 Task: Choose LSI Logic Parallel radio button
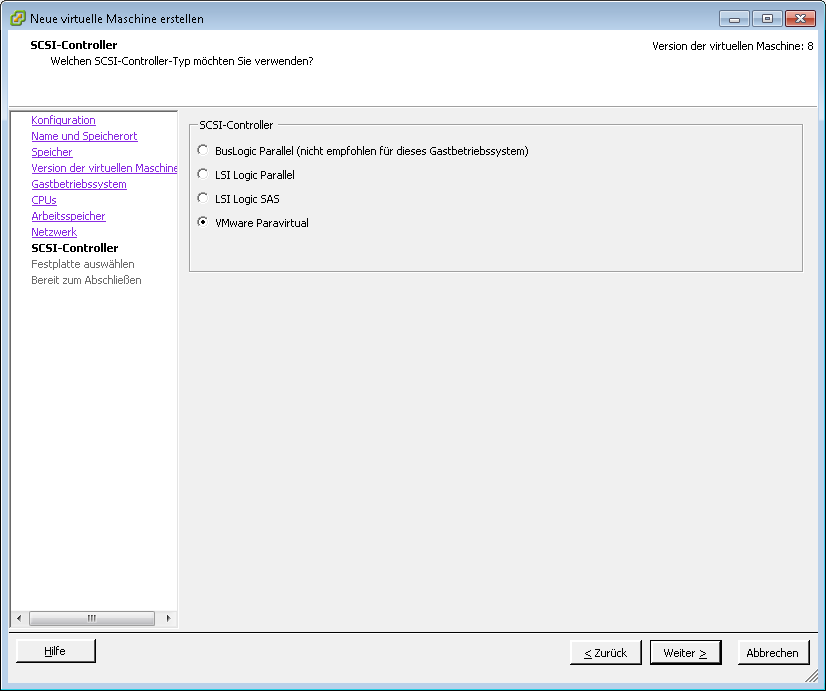pos(203,175)
